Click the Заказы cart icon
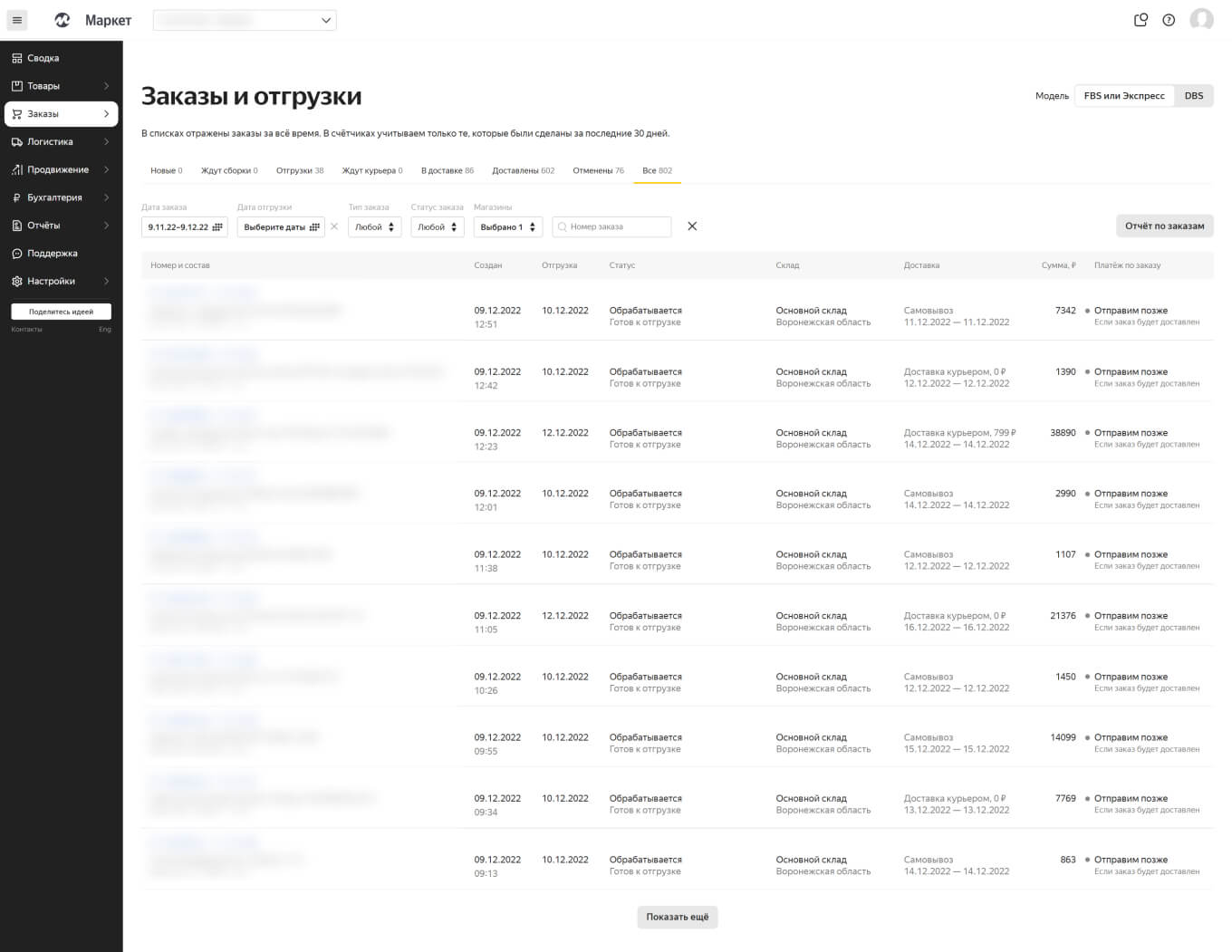This screenshot has height=952, width=1232. (16, 114)
